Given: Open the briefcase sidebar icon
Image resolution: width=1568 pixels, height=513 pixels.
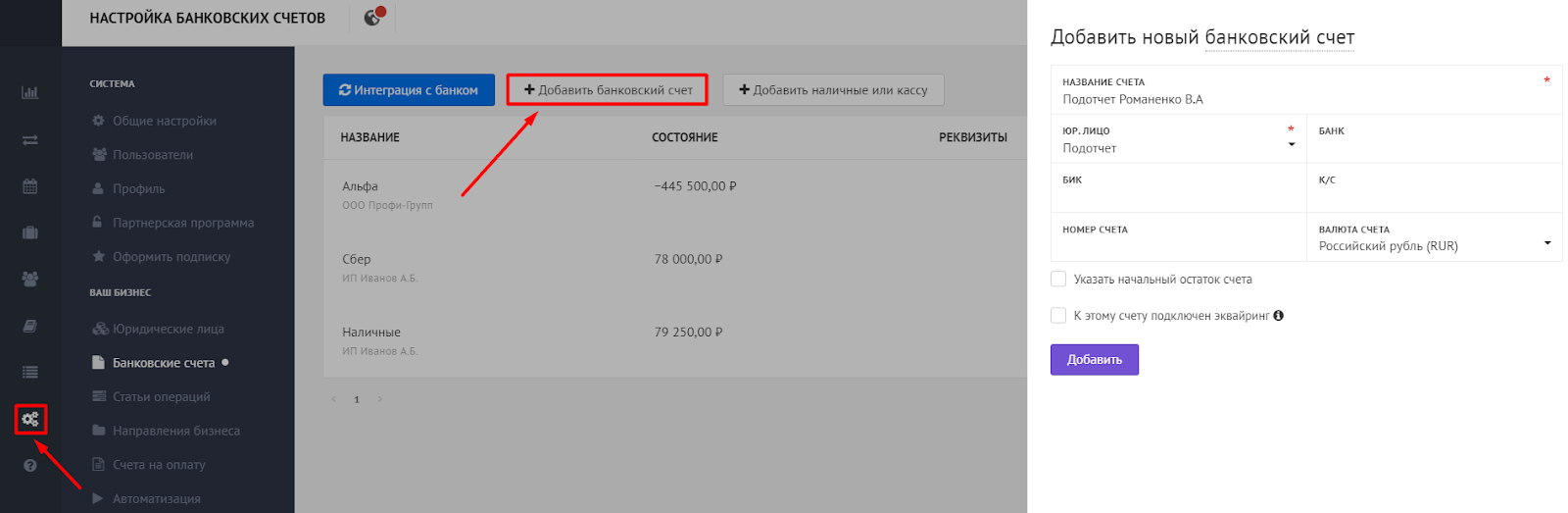Looking at the screenshot, I should [30, 232].
